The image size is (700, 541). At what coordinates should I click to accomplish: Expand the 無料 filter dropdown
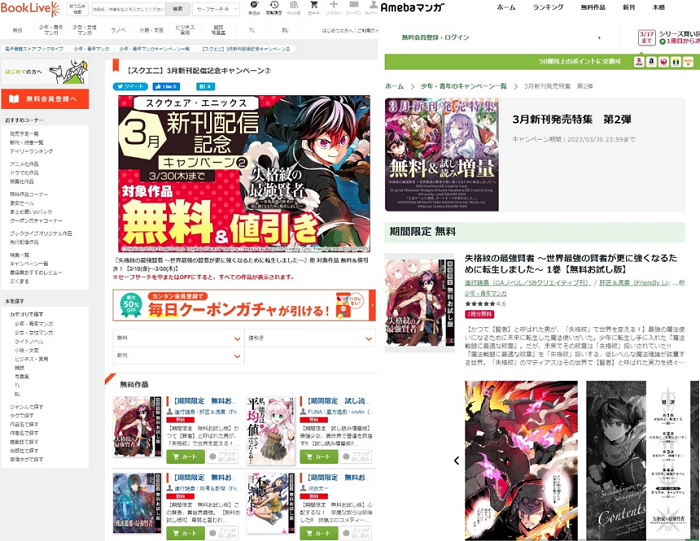178,338
